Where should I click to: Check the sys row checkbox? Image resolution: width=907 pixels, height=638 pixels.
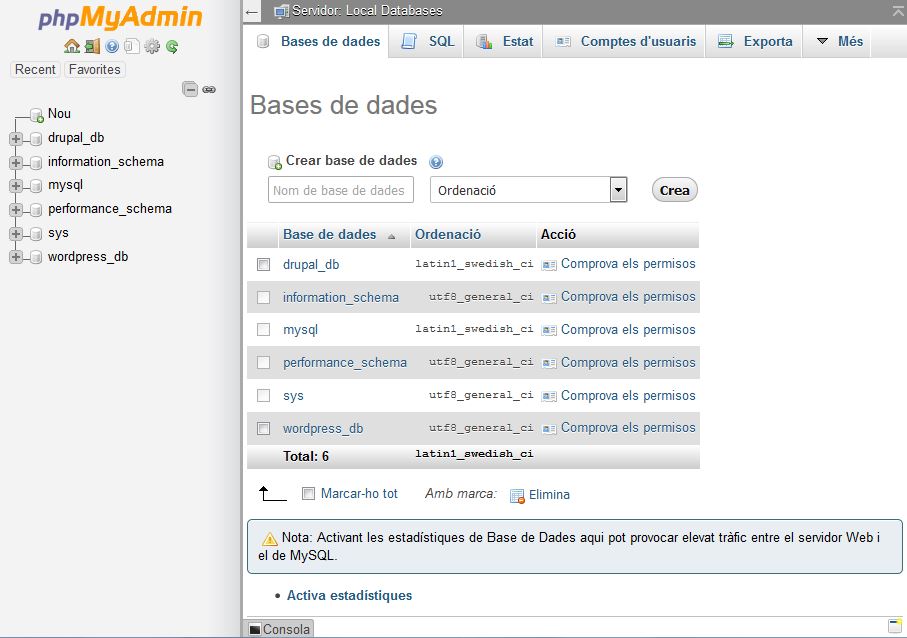point(264,396)
